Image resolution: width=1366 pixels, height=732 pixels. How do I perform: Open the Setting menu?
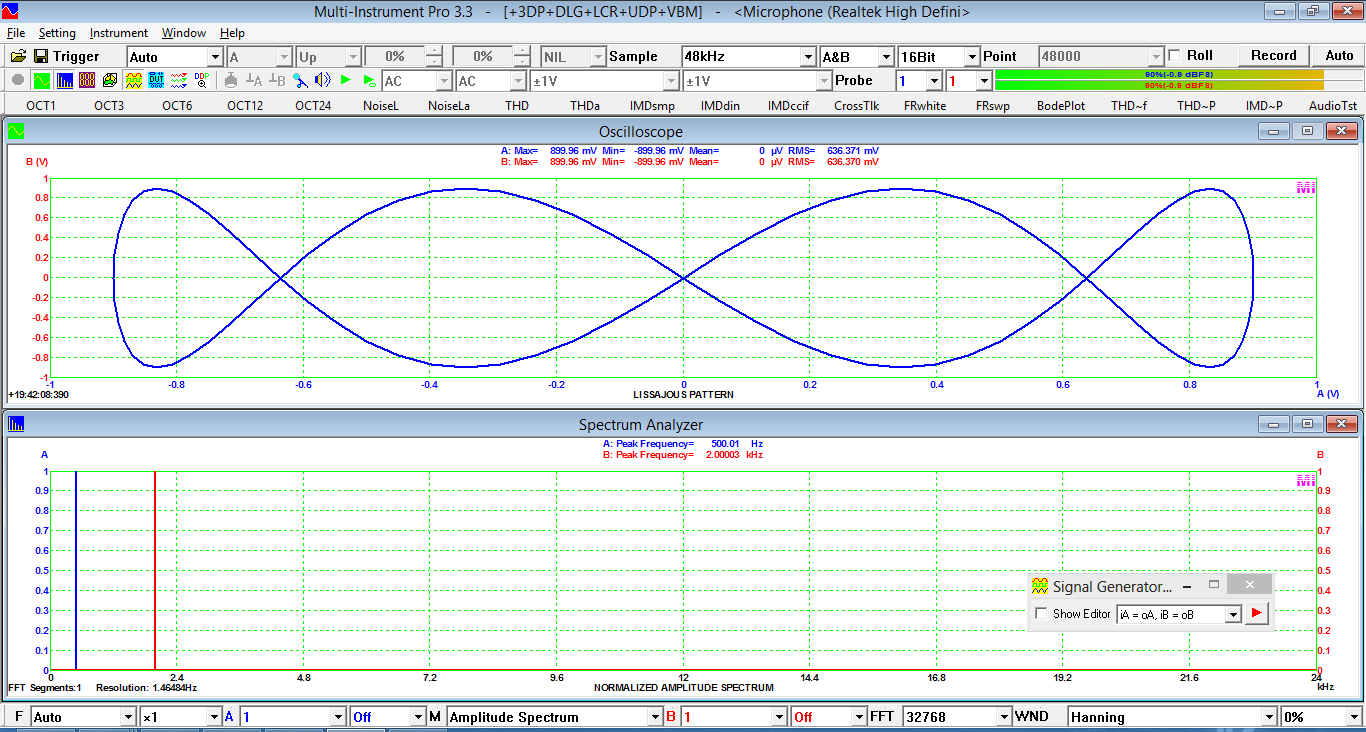tap(57, 33)
